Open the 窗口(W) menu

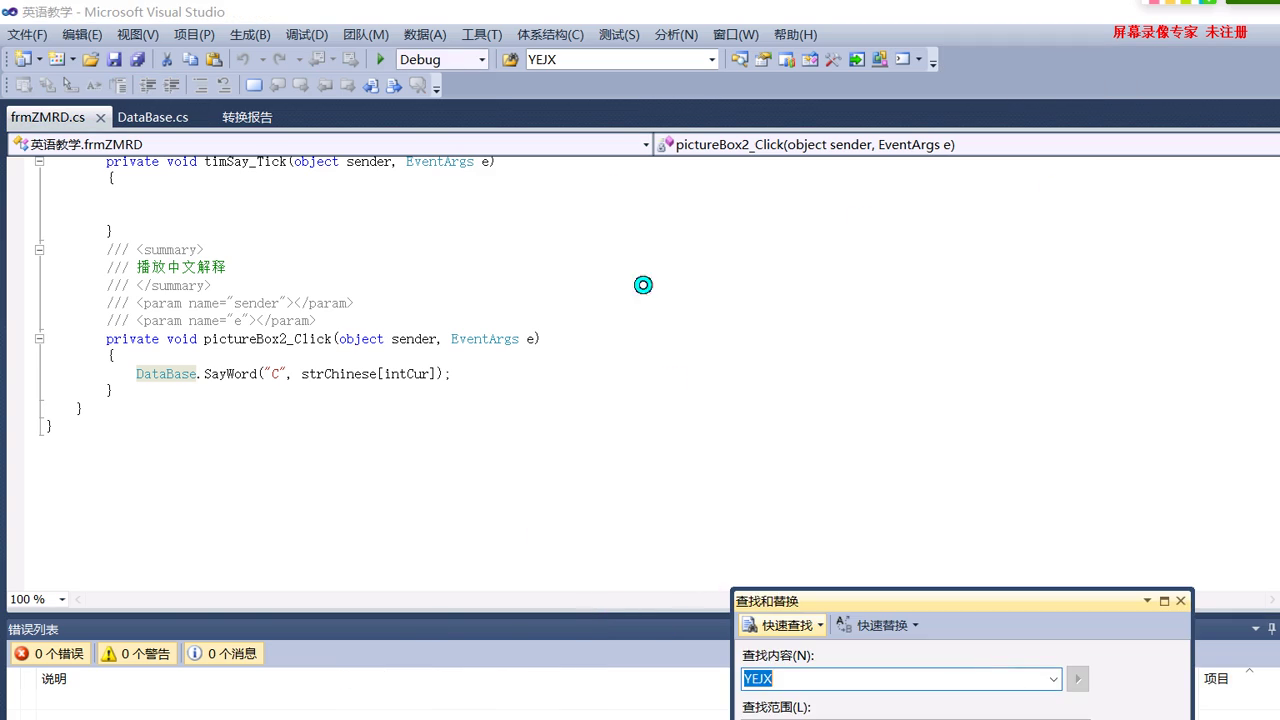(x=736, y=34)
